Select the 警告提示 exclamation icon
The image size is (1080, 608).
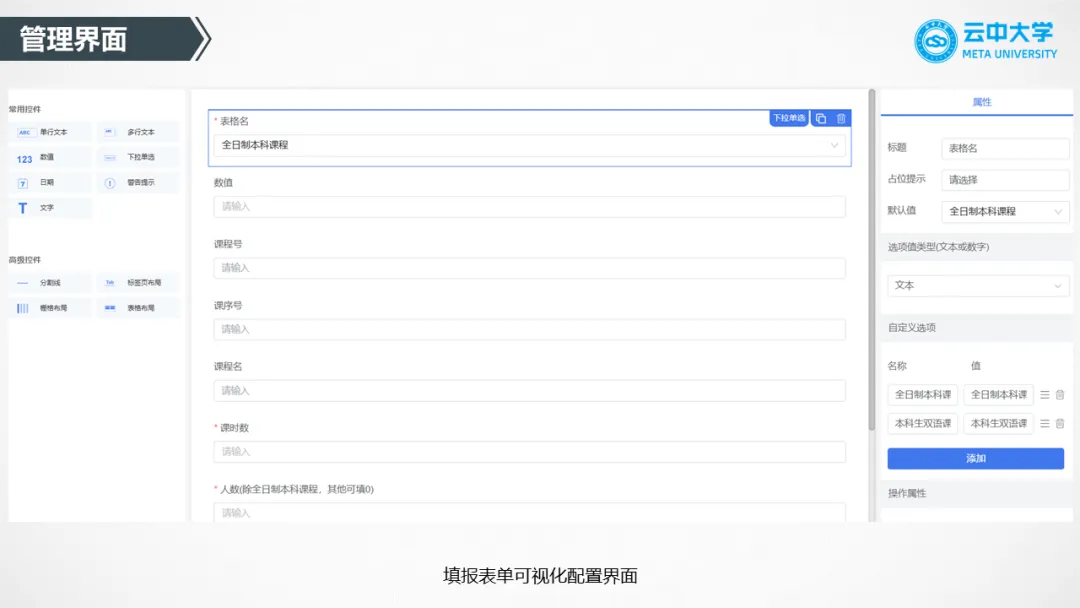tap(110, 183)
